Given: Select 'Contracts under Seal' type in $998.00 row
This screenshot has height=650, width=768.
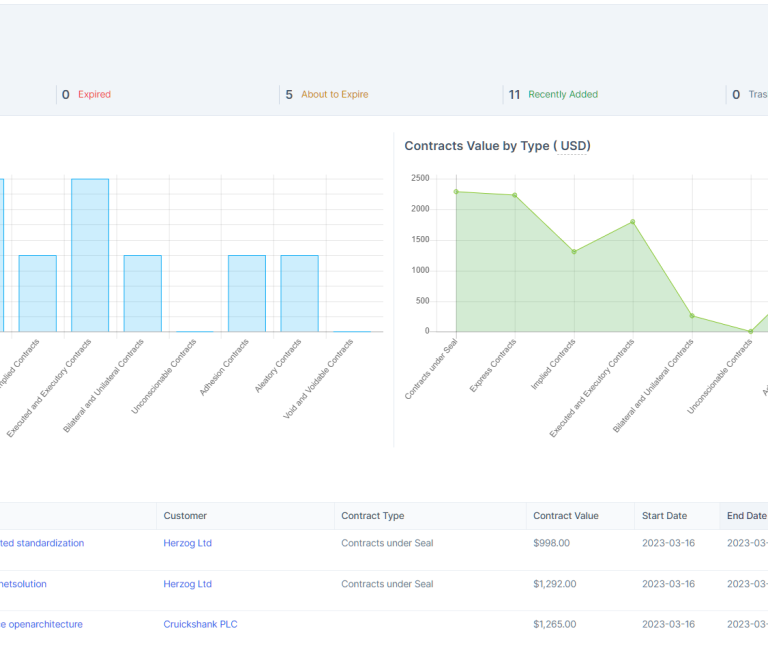Looking at the screenshot, I should (387, 543).
